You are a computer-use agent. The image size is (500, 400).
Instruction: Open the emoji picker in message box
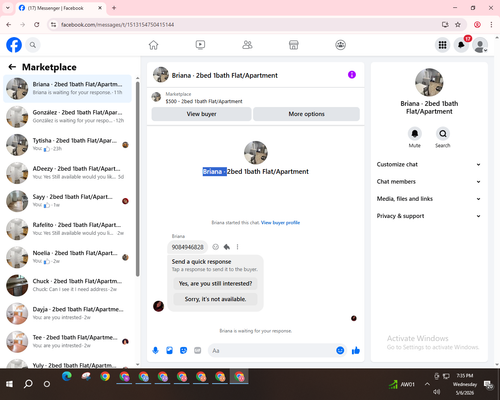click(340, 350)
